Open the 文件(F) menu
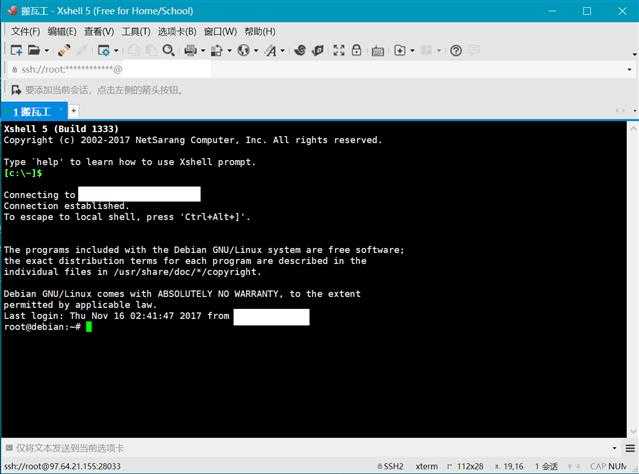The height and width of the screenshot is (474, 639). pos(26,31)
